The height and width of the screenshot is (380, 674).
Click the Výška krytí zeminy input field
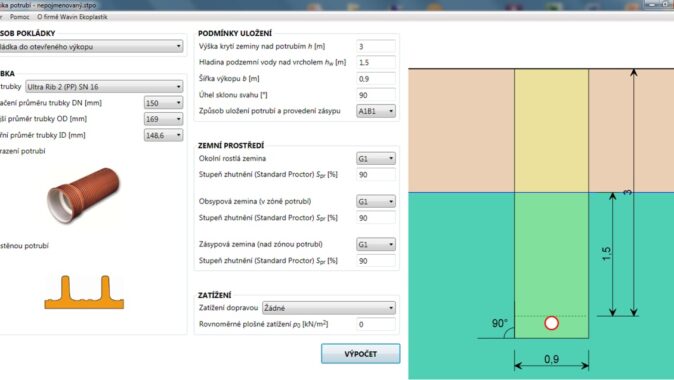click(376, 46)
